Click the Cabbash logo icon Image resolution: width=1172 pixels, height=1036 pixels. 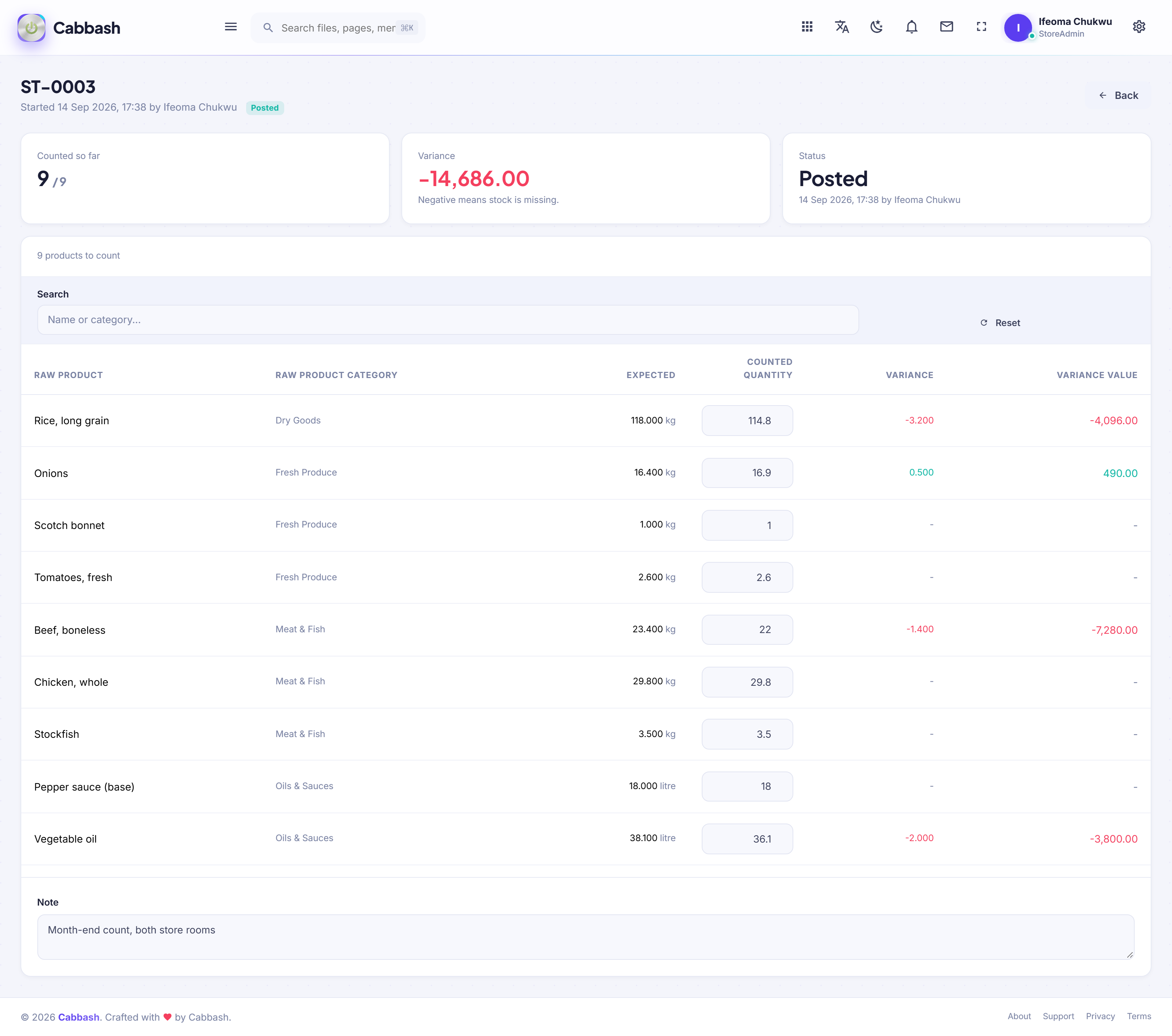(31, 27)
